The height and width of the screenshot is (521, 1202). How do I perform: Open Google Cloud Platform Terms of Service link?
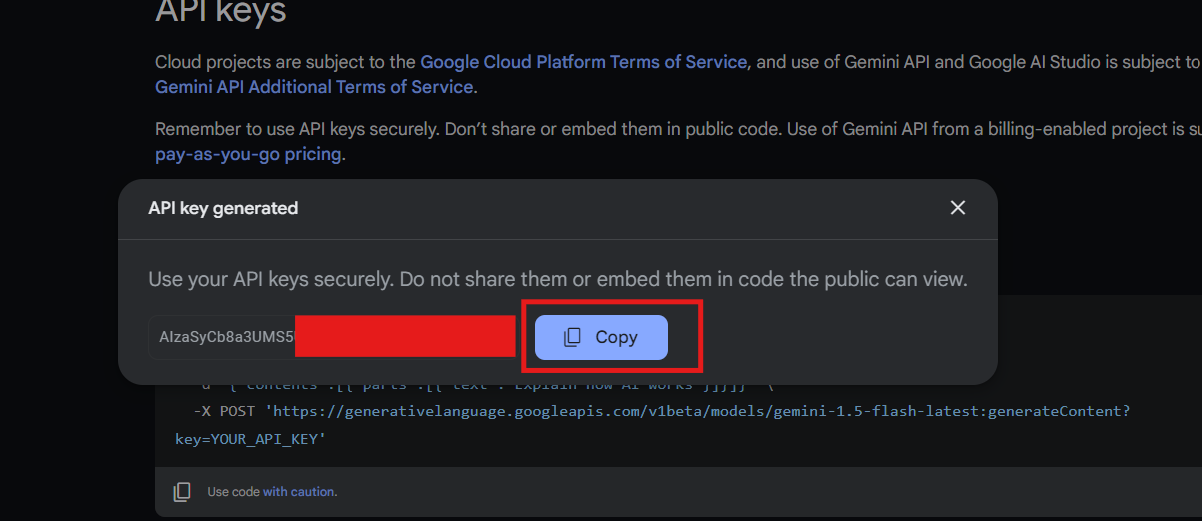pos(583,62)
